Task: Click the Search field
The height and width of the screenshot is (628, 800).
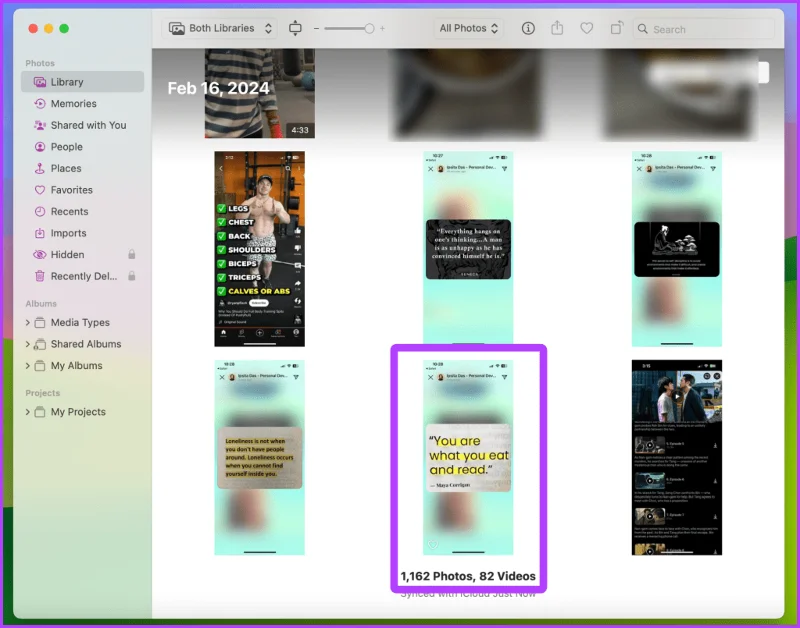Action: click(x=704, y=29)
